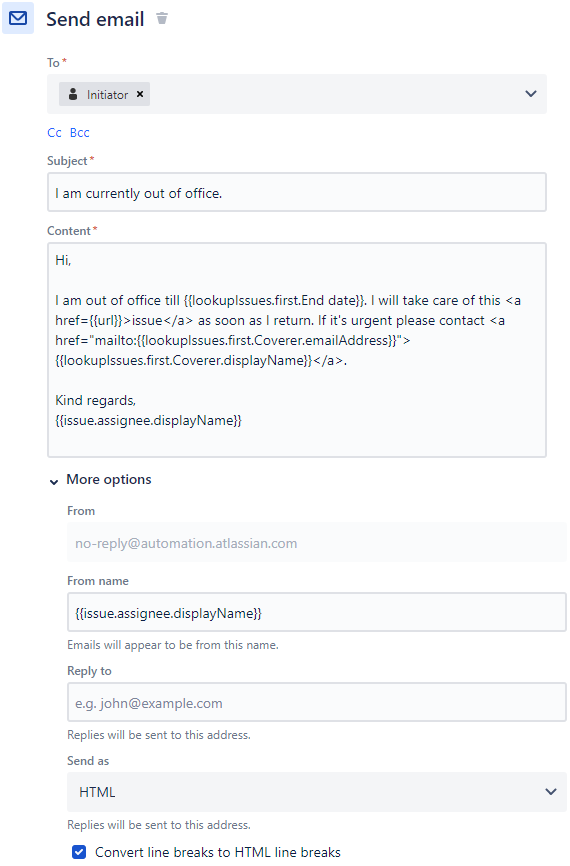570x866 pixels.
Task: Collapse the More options section chevron
Action: click(x=54, y=482)
